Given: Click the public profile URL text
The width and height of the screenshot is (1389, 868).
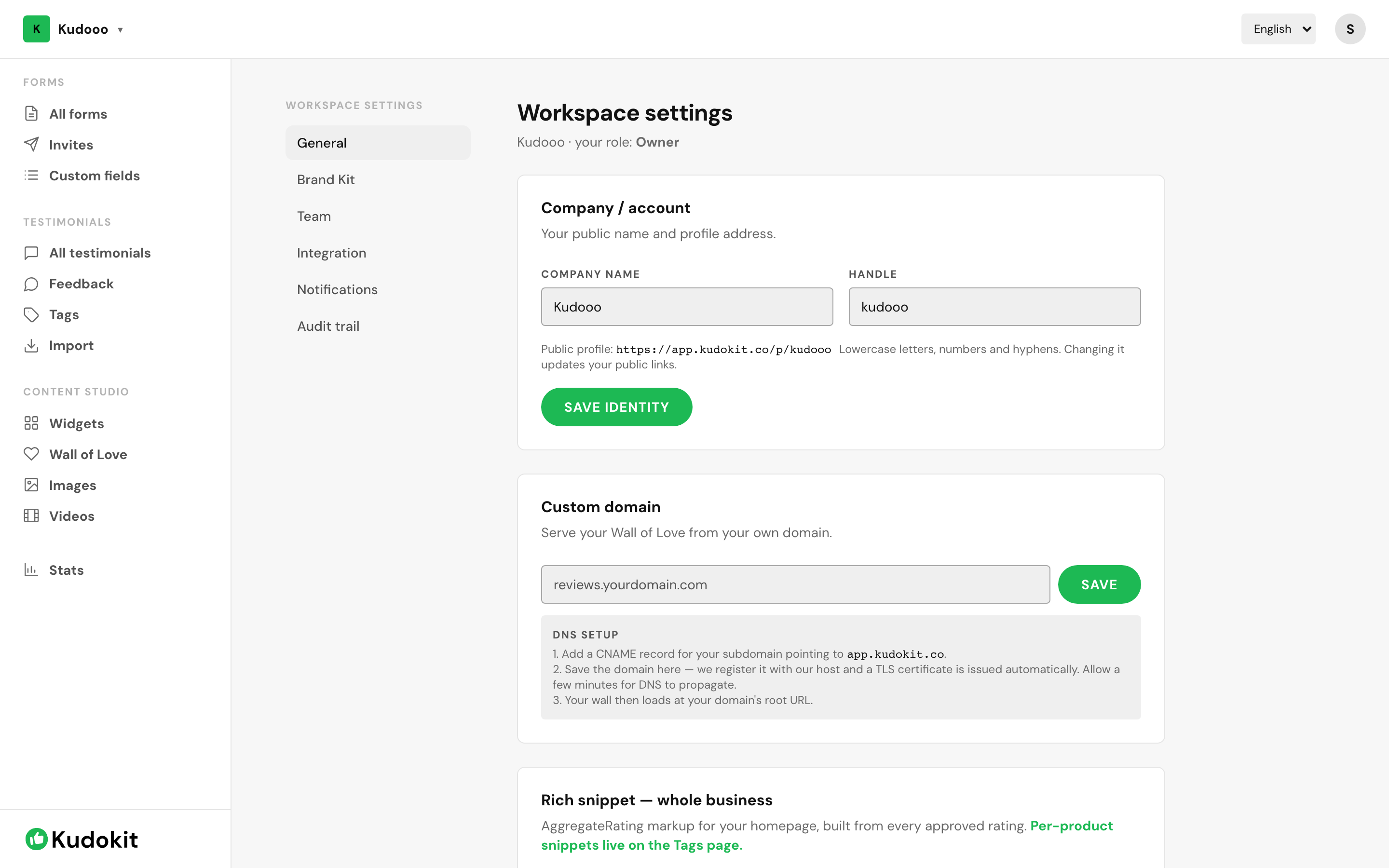Looking at the screenshot, I should (x=723, y=349).
